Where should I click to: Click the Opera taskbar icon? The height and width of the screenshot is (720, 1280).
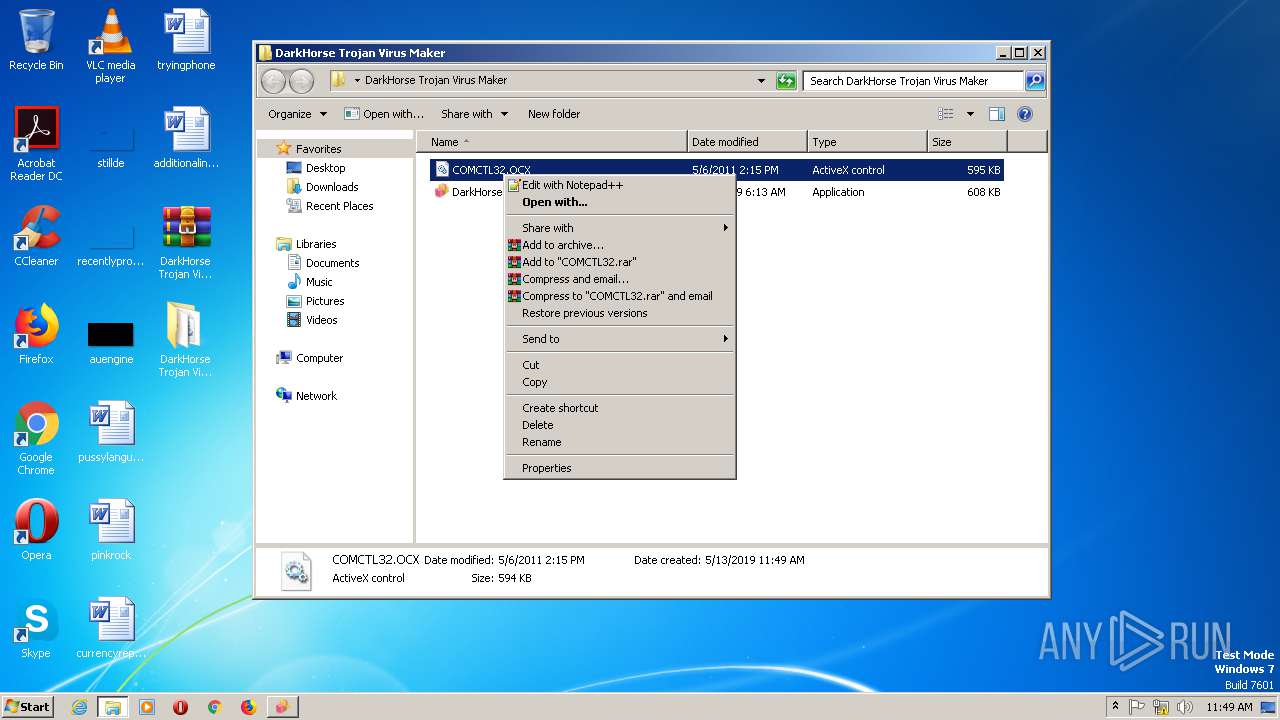point(181,707)
